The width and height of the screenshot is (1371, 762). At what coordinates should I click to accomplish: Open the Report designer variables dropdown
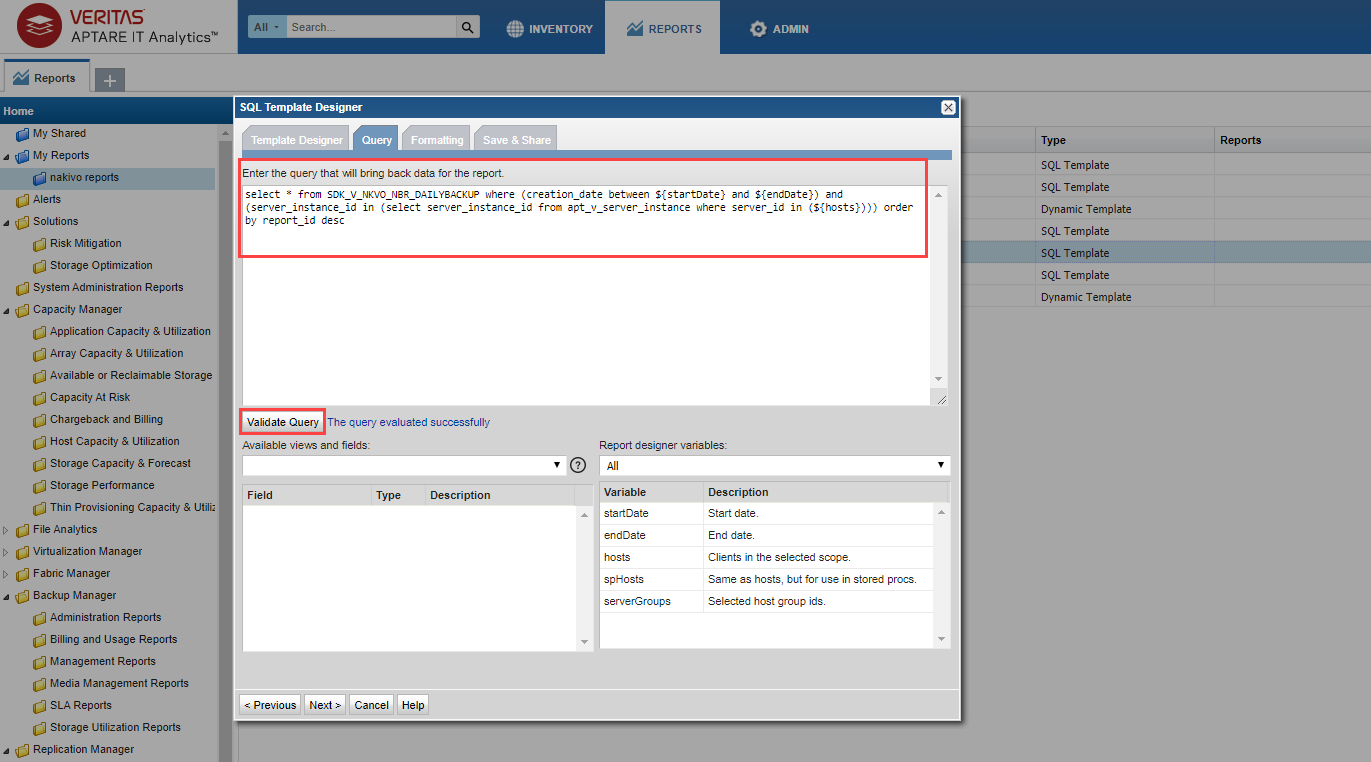pos(774,465)
